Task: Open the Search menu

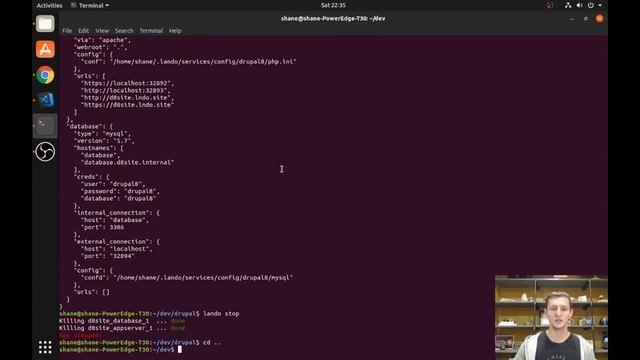Action: coord(124,31)
